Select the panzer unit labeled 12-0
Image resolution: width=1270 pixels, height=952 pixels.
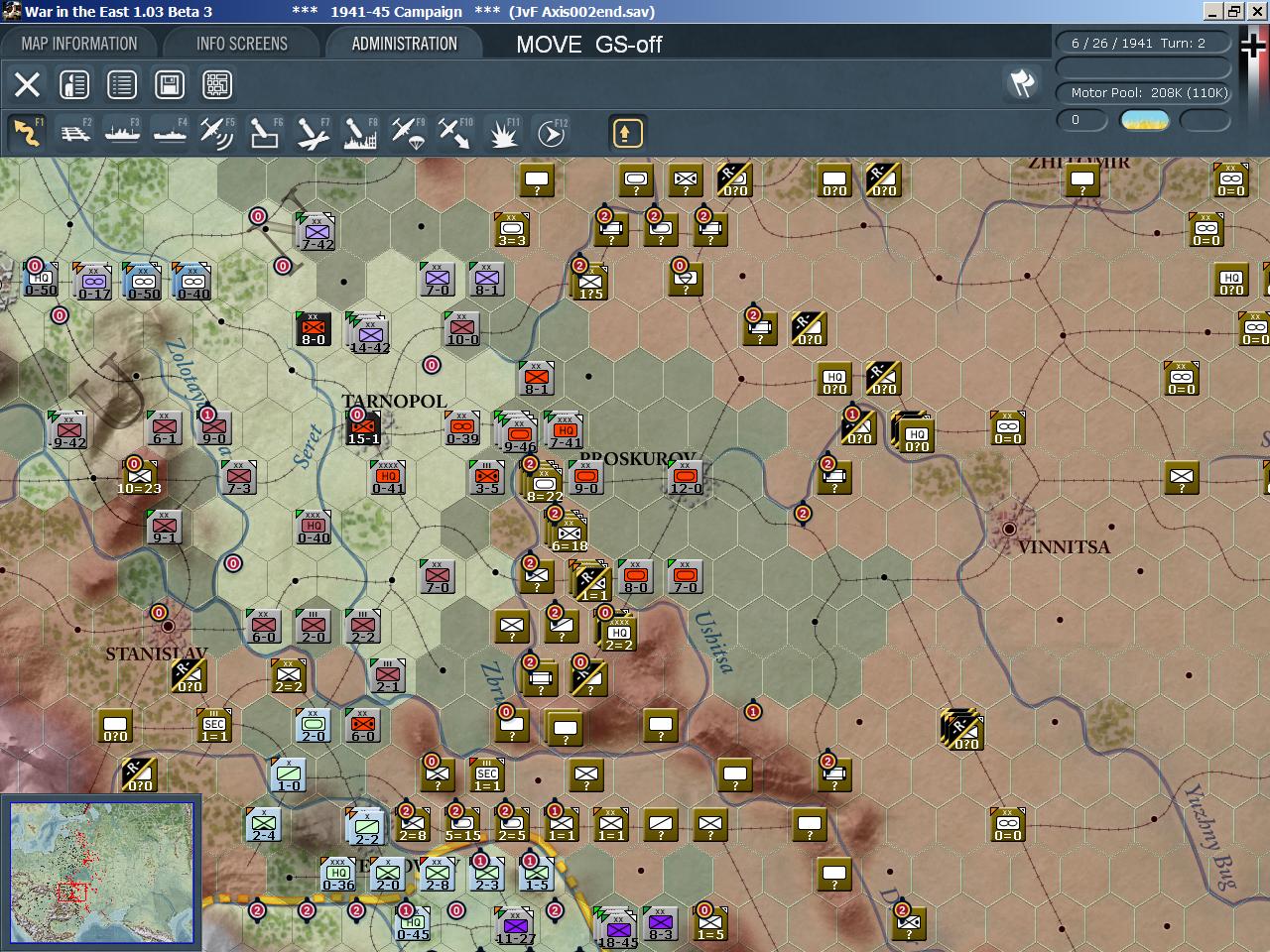pos(686,477)
